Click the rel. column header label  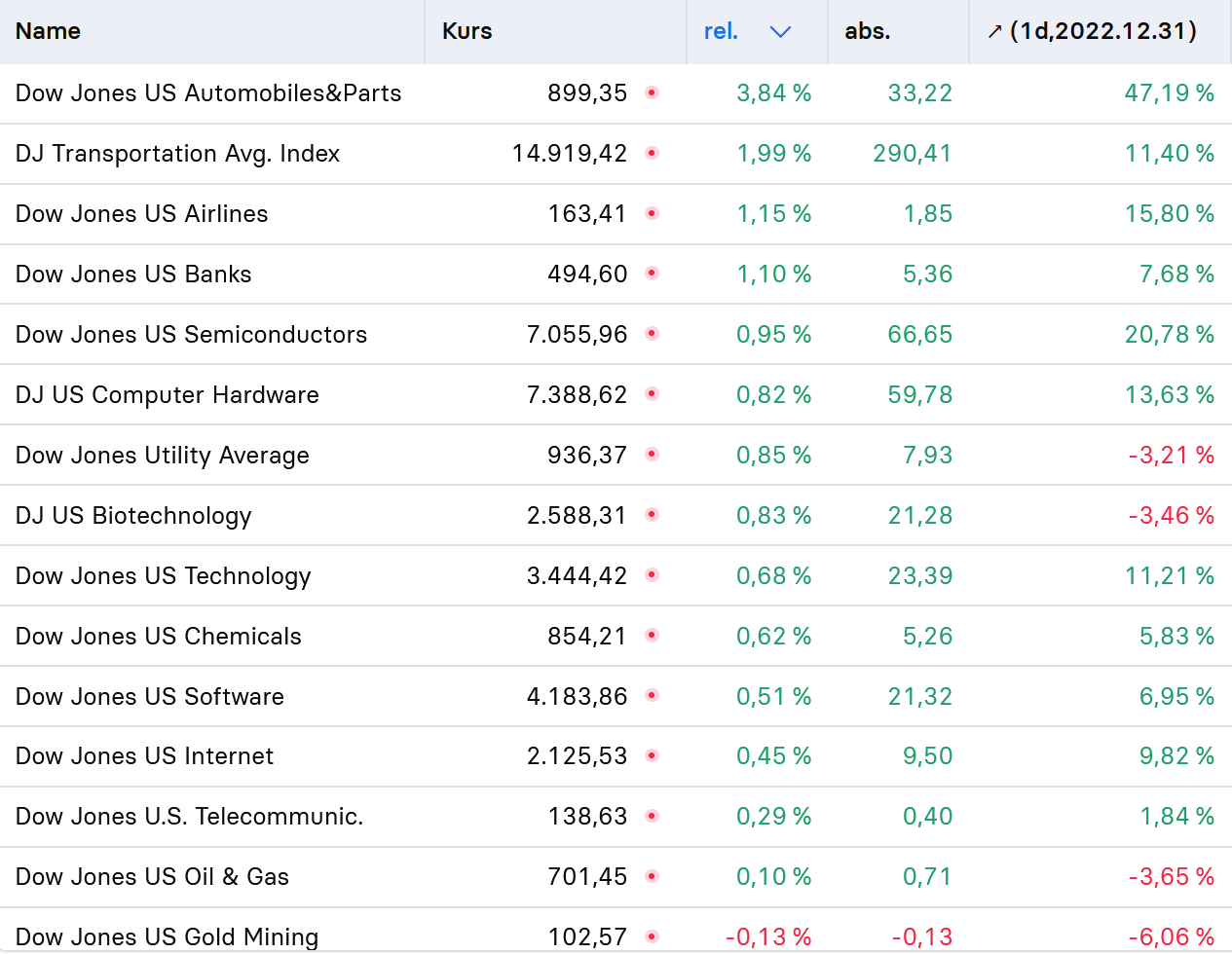(721, 31)
